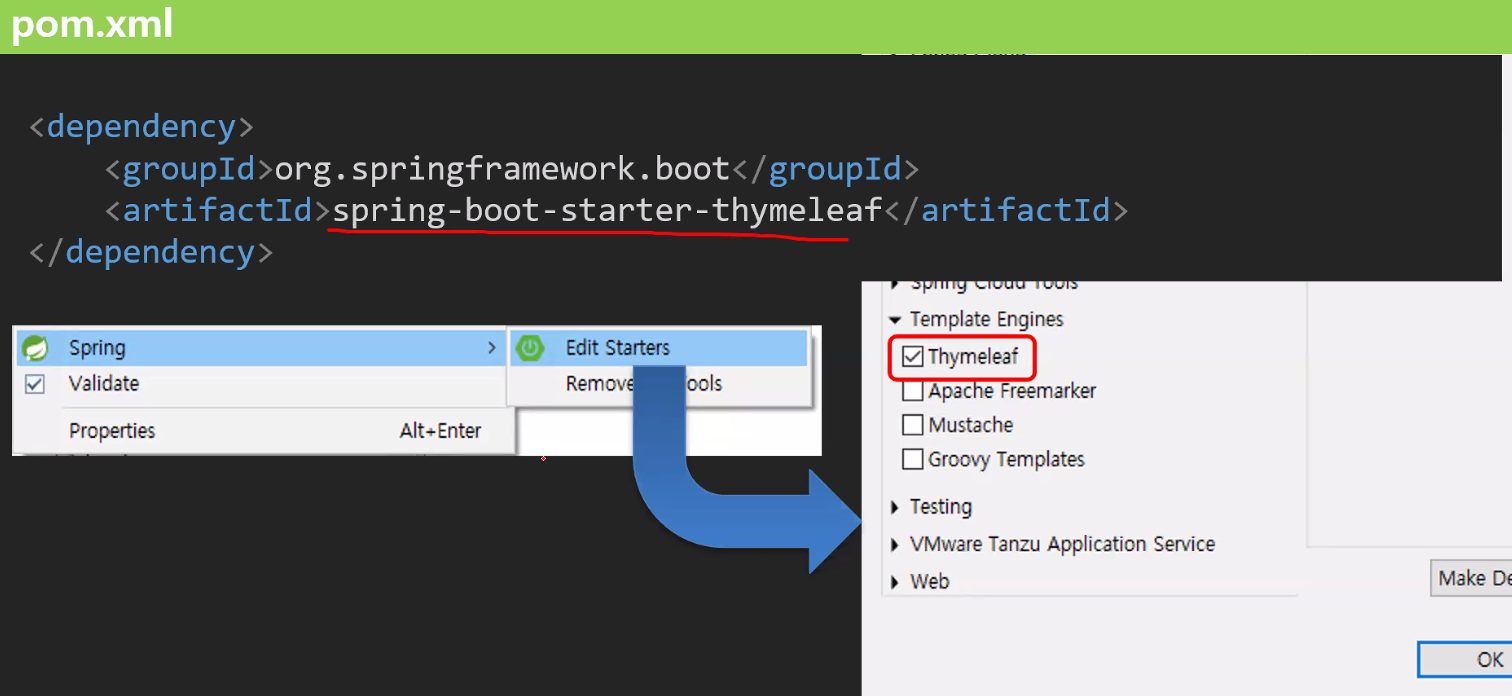Screen dimensions: 1512x696
Task: Click the partially hidden Remove tools entry
Action: pos(658,384)
